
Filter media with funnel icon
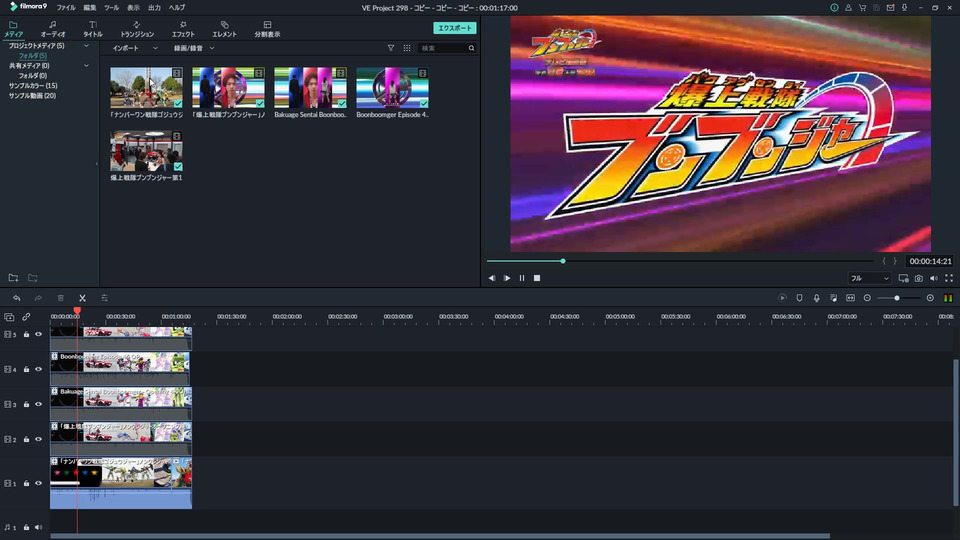(x=391, y=48)
